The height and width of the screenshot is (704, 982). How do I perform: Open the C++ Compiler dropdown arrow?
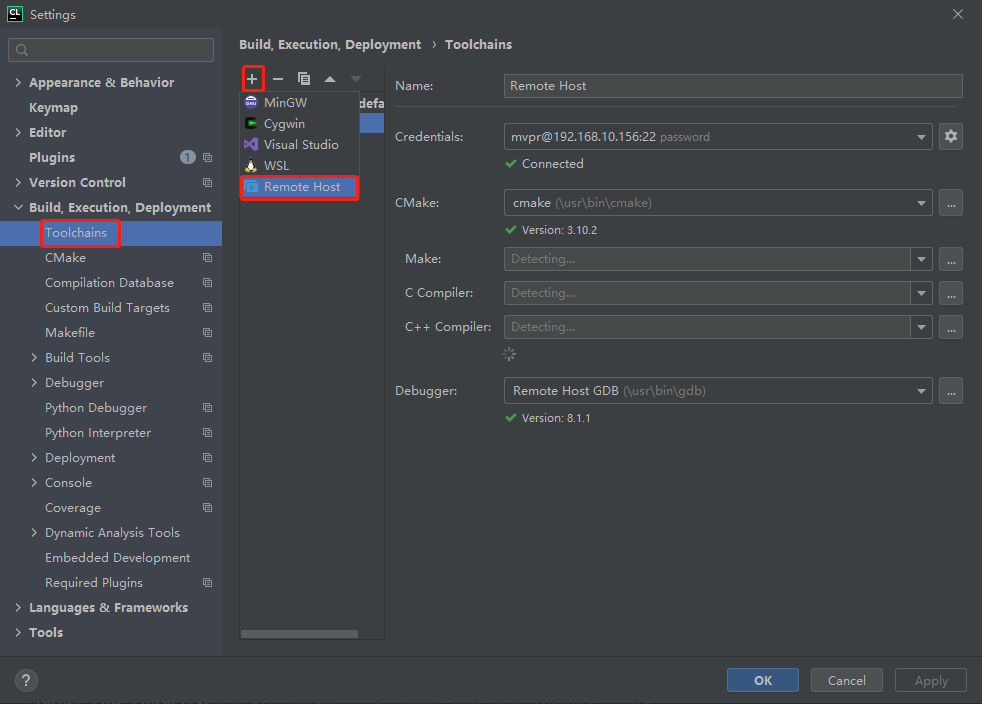click(921, 327)
